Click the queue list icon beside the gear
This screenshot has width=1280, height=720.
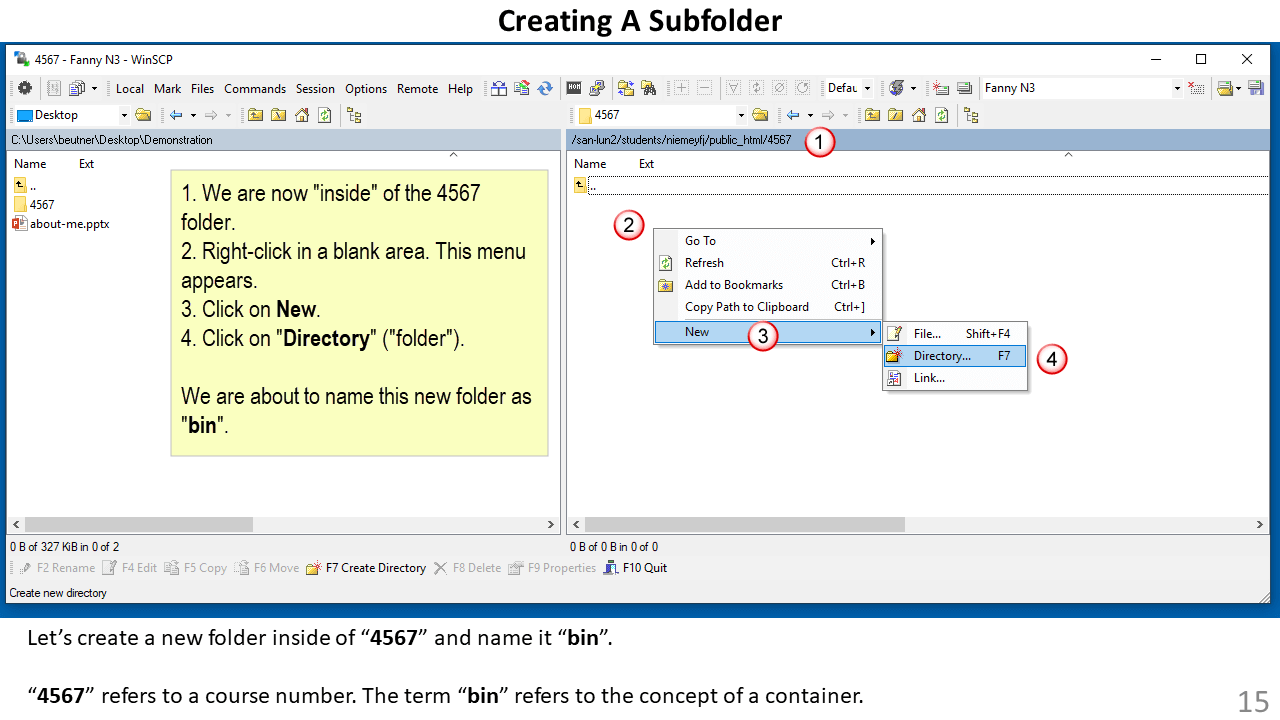point(54,88)
